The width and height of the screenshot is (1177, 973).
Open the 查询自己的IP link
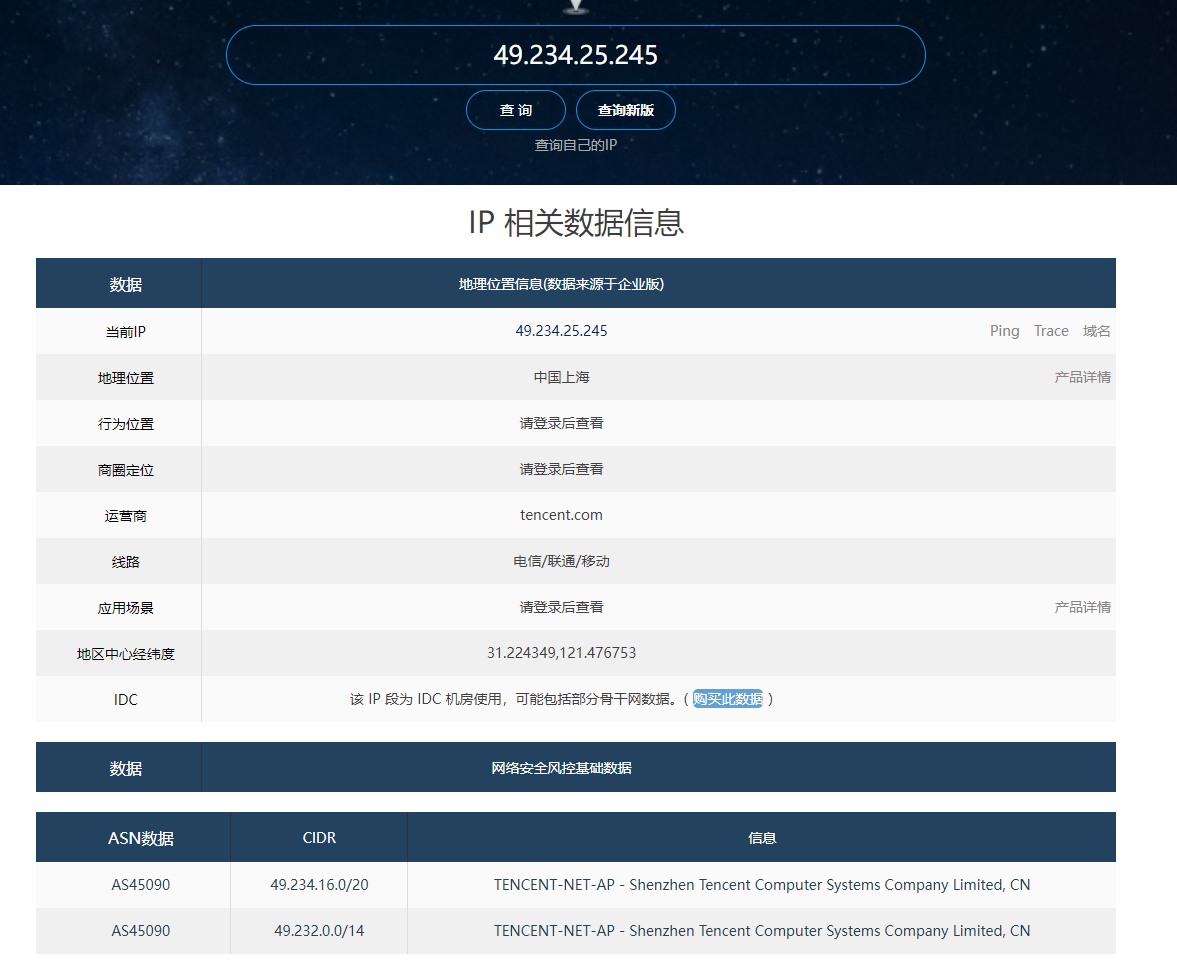click(575, 145)
